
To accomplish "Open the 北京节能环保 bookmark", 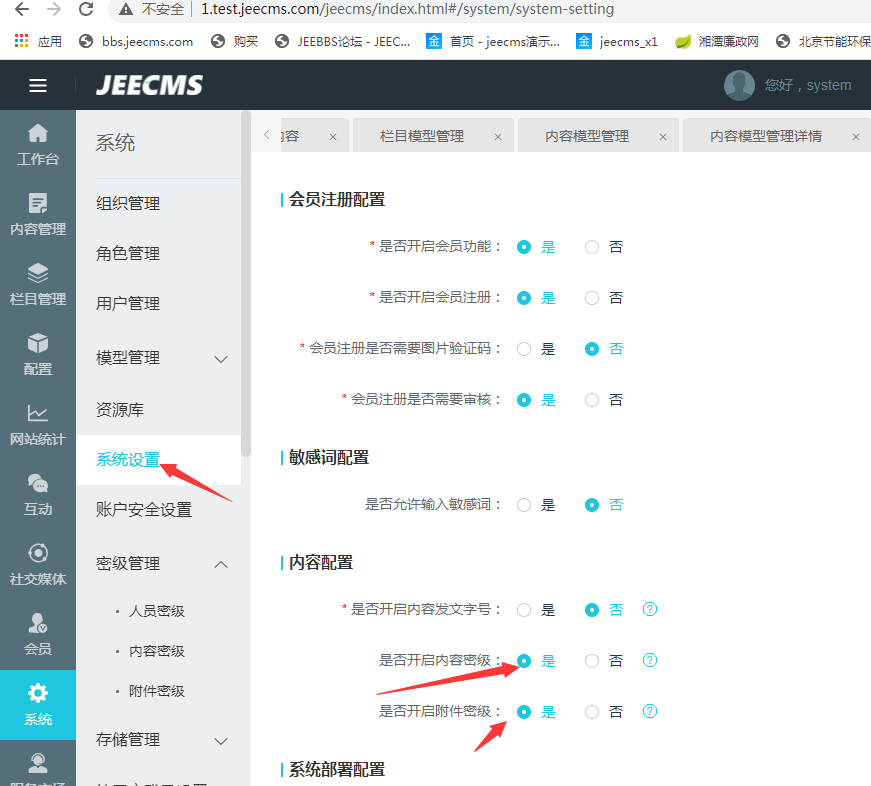I will pyautogui.click(x=823, y=42).
